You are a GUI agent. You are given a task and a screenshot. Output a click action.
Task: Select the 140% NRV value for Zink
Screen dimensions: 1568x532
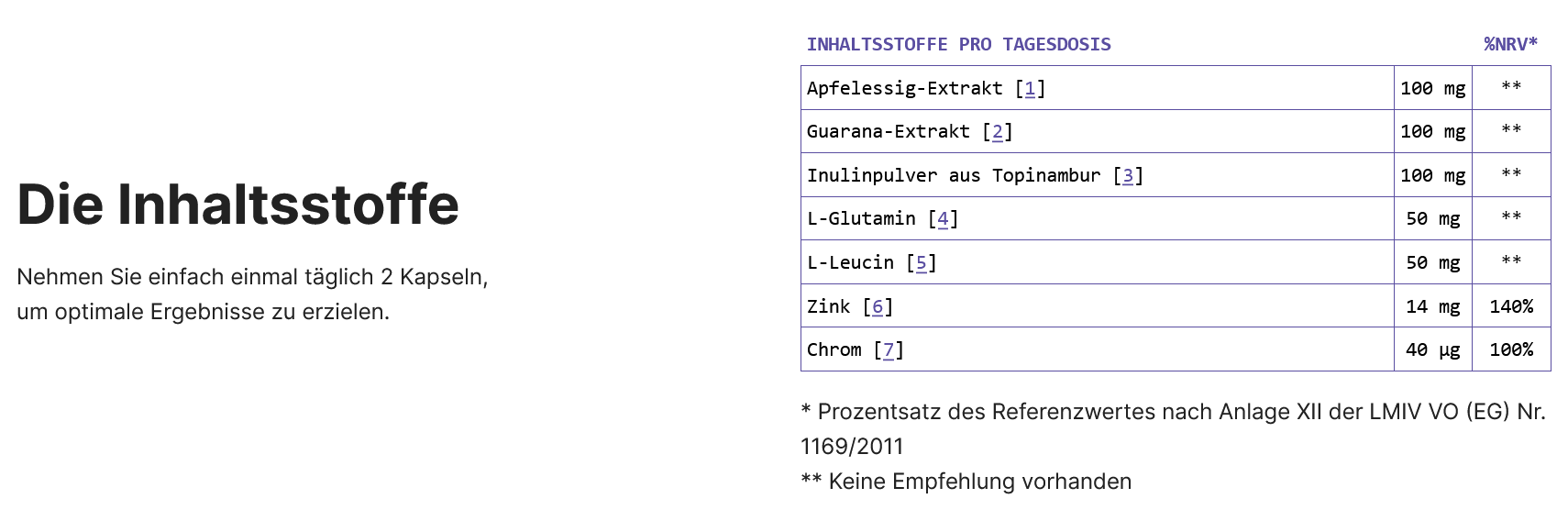1511,306
